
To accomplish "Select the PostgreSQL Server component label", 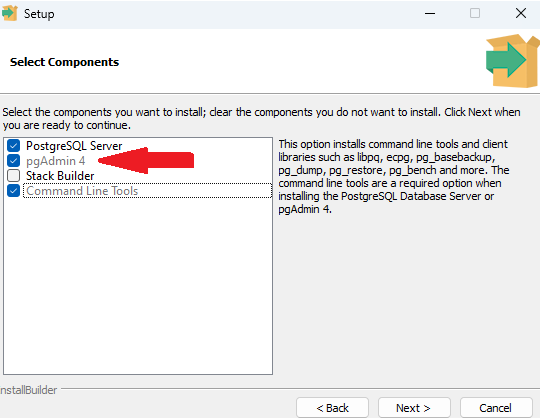I will 74,146.
